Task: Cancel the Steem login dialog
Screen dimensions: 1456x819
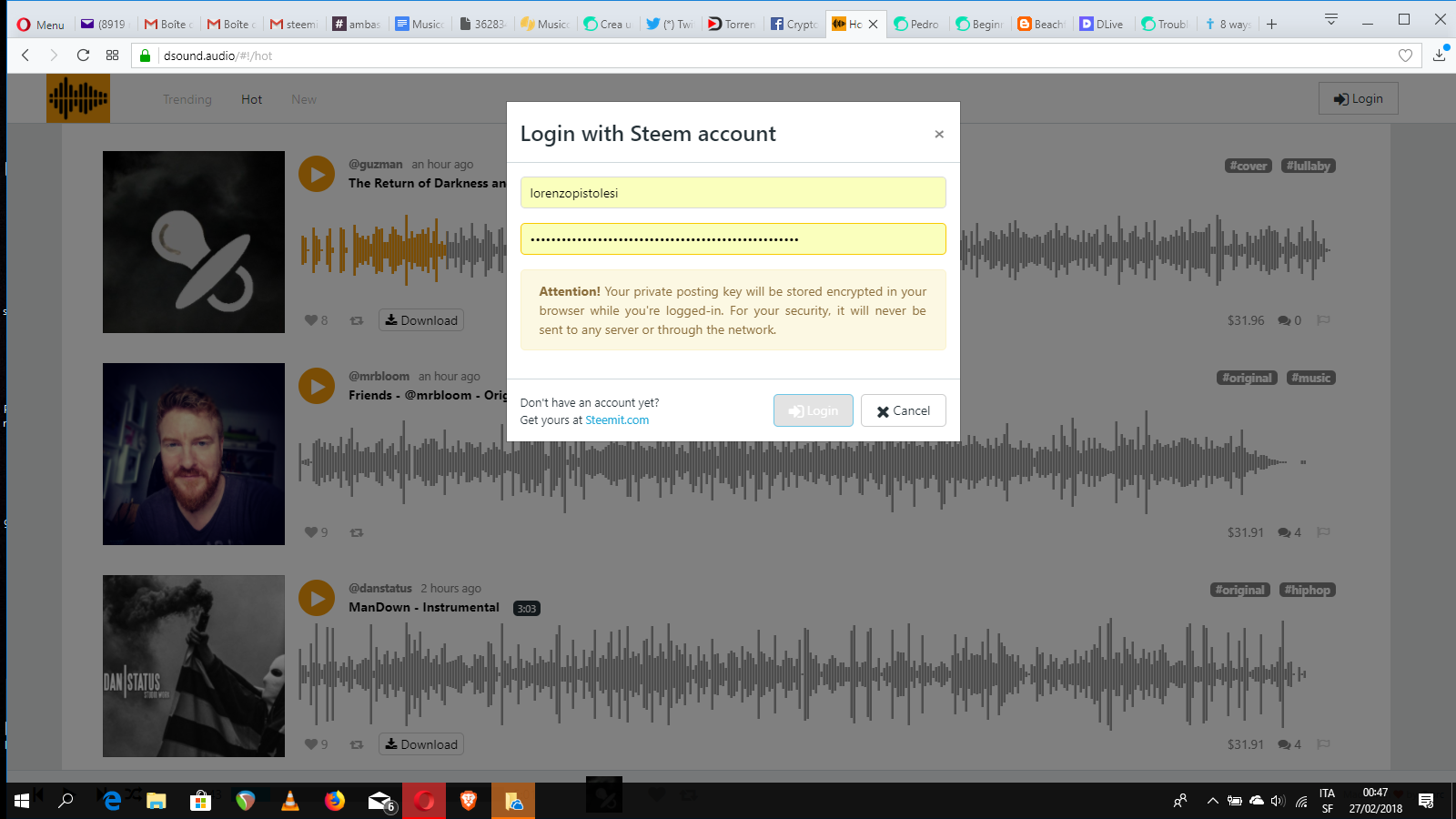Action: pos(903,410)
